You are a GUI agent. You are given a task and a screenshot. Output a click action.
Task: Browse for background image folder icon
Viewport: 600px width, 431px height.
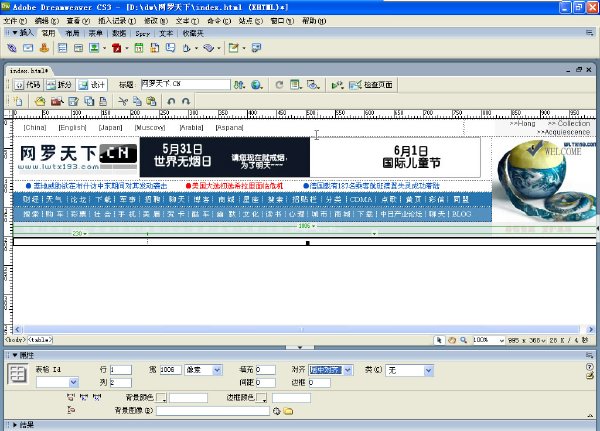[x=288, y=411]
